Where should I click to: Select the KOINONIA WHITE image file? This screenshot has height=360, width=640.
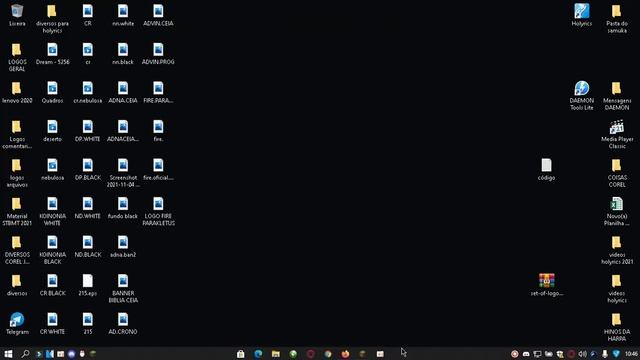52,212
